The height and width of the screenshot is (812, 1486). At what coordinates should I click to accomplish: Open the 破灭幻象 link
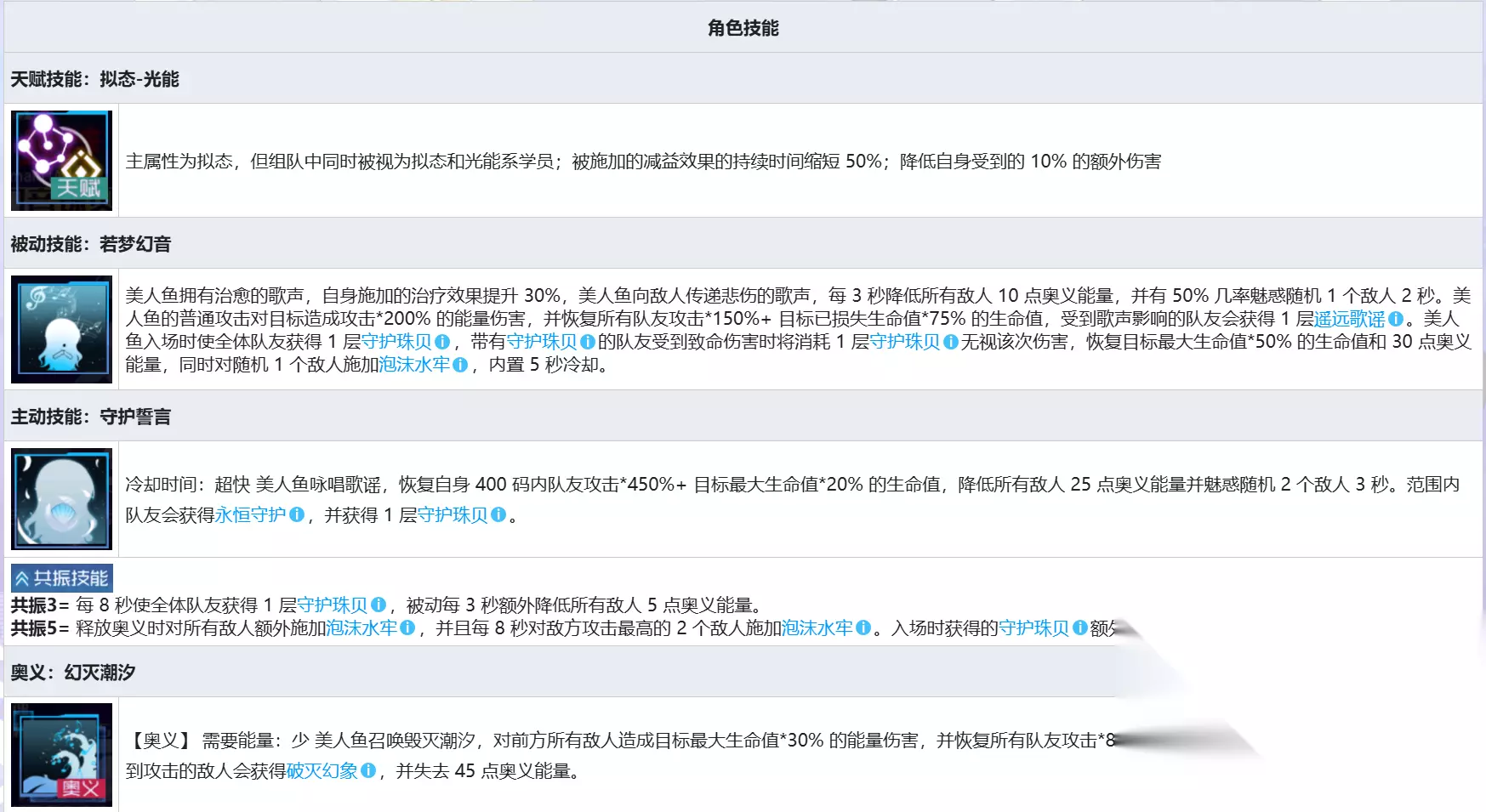pos(322,770)
